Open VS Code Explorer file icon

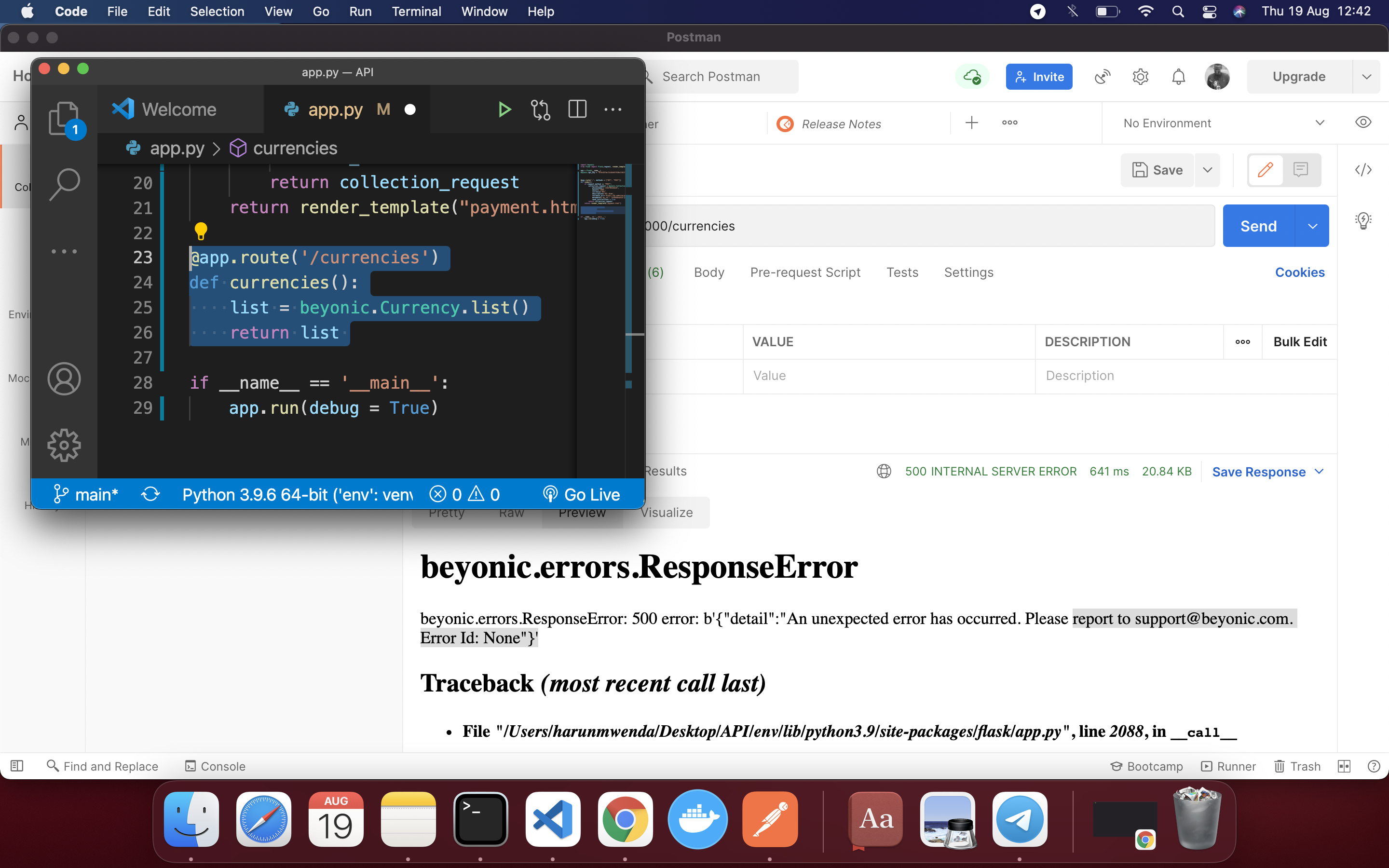point(63,118)
